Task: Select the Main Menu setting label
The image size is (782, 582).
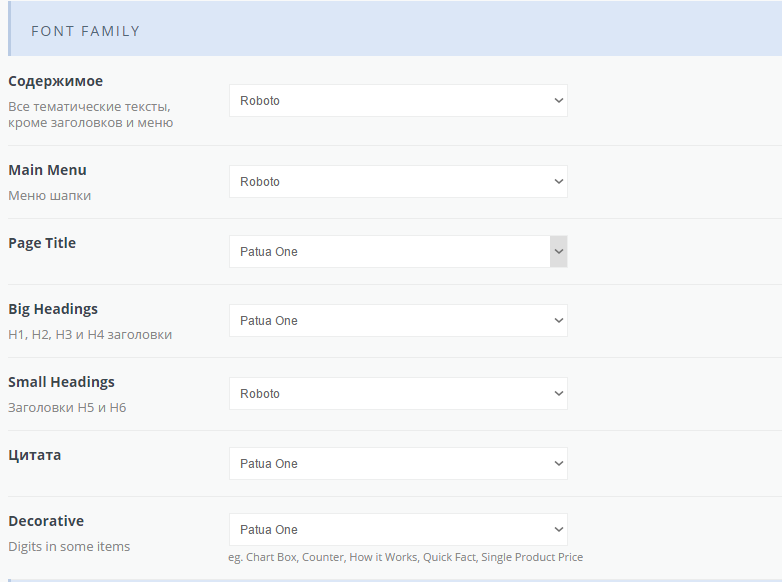Action: coord(47,170)
